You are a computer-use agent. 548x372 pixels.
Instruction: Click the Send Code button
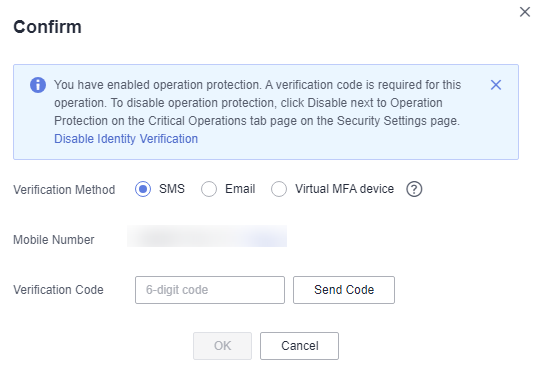coord(344,290)
